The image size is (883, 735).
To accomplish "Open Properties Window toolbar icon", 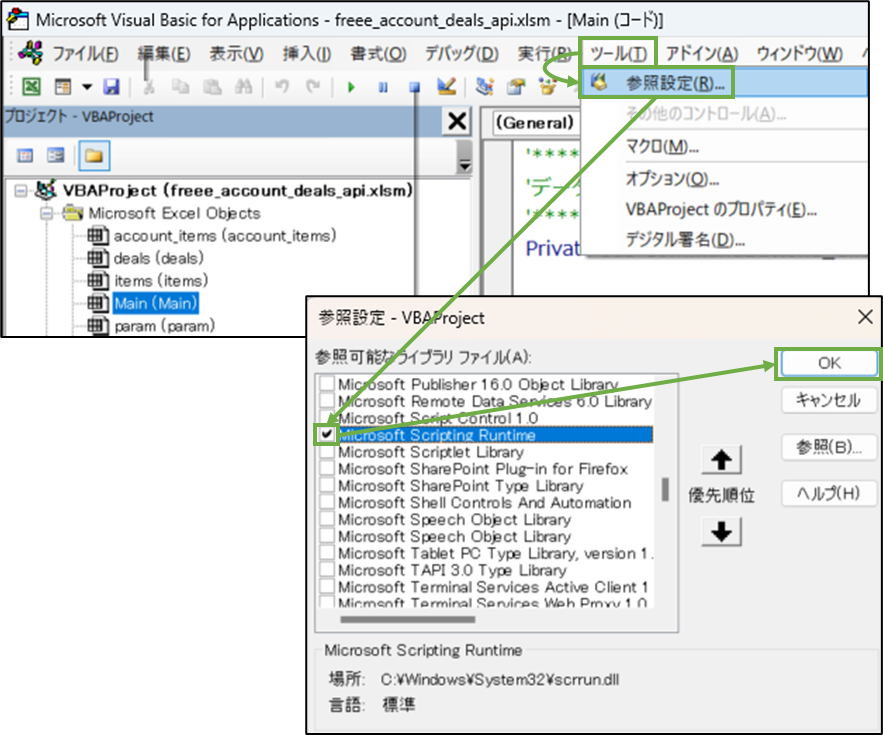I will coord(516,86).
